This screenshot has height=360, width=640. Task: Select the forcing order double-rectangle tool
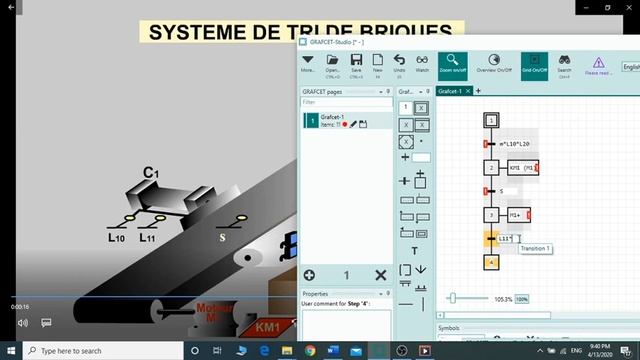pyautogui.click(x=422, y=234)
